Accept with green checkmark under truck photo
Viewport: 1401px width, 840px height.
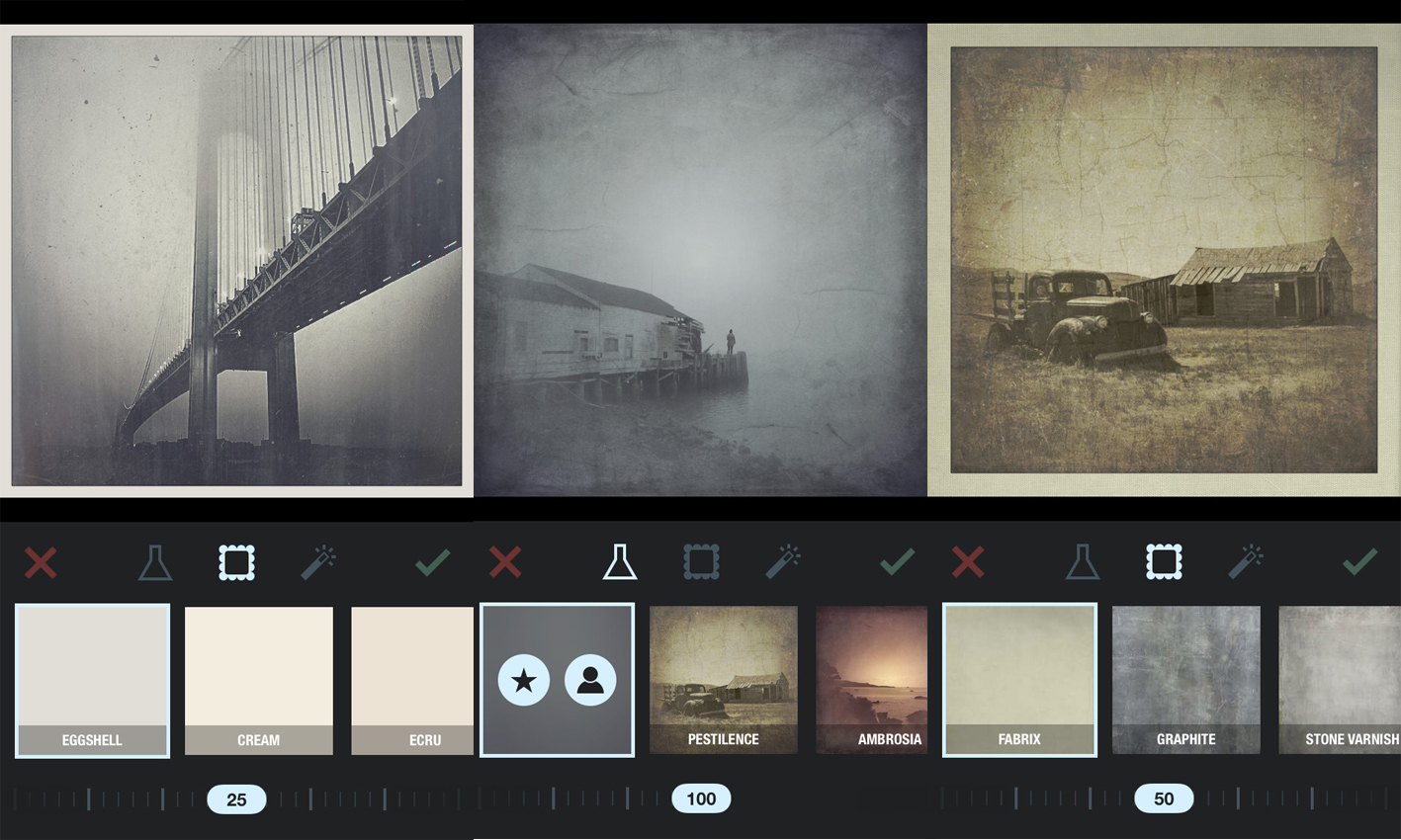tap(1360, 562)
